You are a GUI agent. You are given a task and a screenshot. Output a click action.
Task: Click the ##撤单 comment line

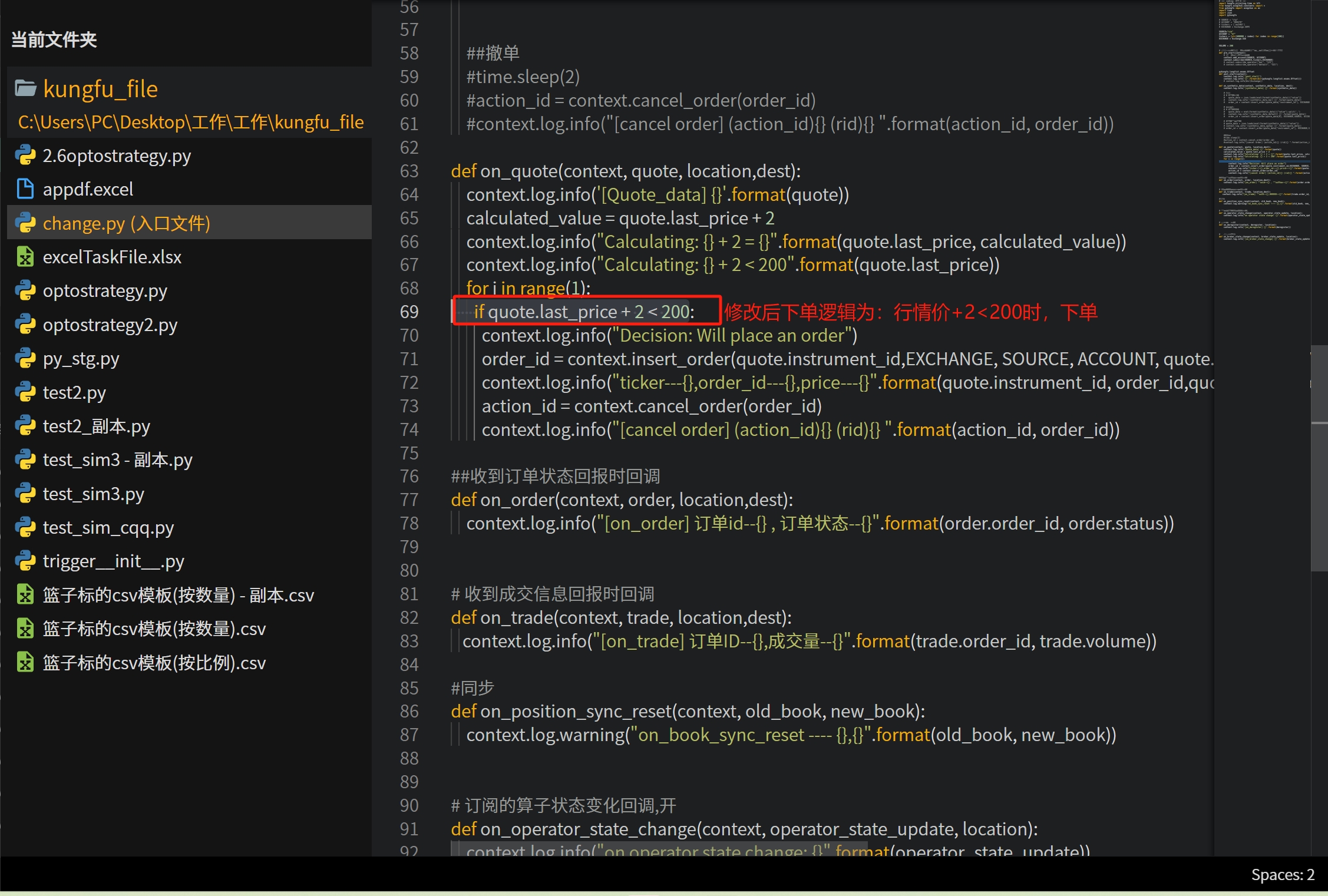coord(493,53)
